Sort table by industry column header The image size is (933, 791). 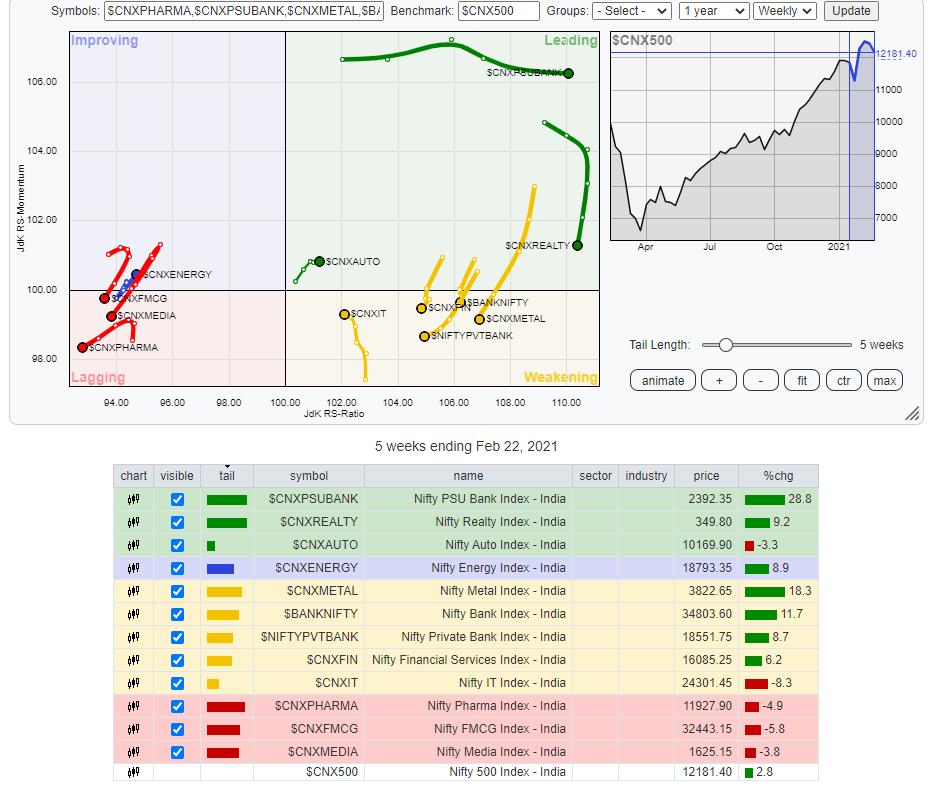(x=646, y=476)
